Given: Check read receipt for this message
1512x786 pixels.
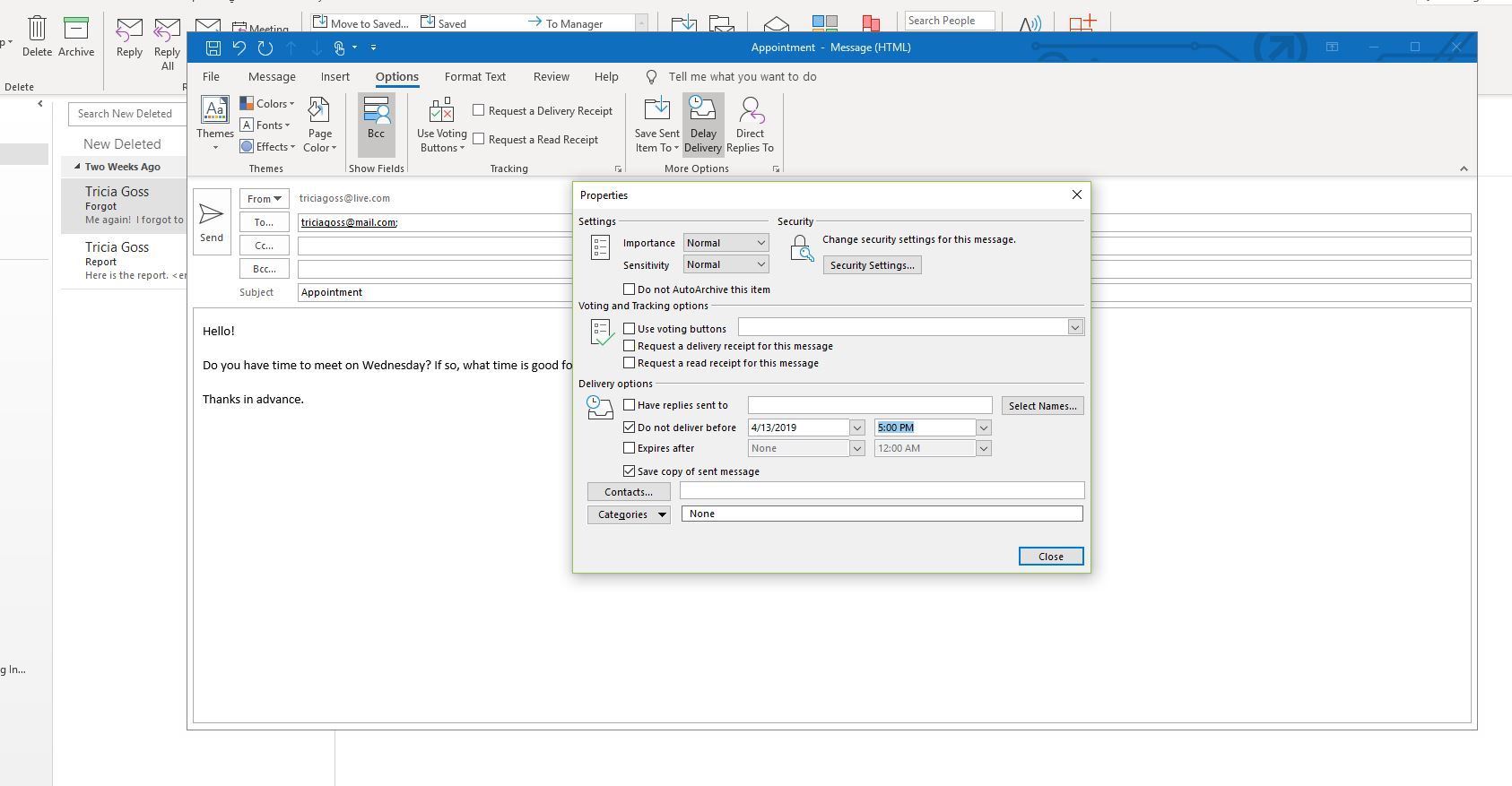Looking at the screenshot, I should click(x=630, y=363).
